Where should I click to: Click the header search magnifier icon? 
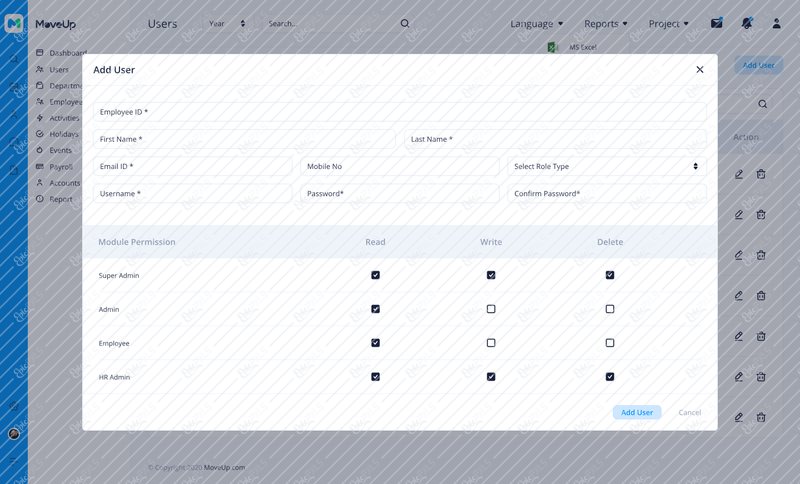405,23
